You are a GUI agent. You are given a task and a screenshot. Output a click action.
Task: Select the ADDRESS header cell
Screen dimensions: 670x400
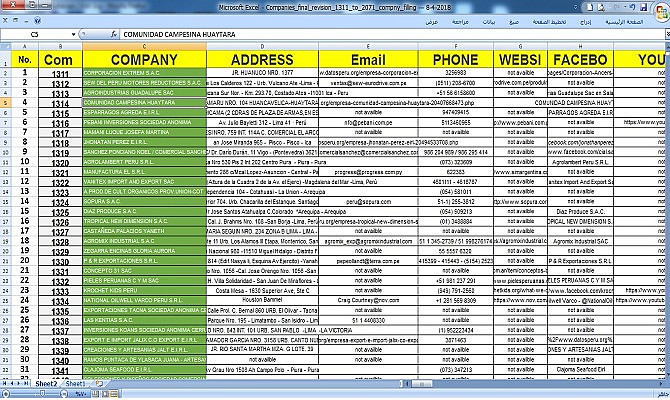[262, 59]
